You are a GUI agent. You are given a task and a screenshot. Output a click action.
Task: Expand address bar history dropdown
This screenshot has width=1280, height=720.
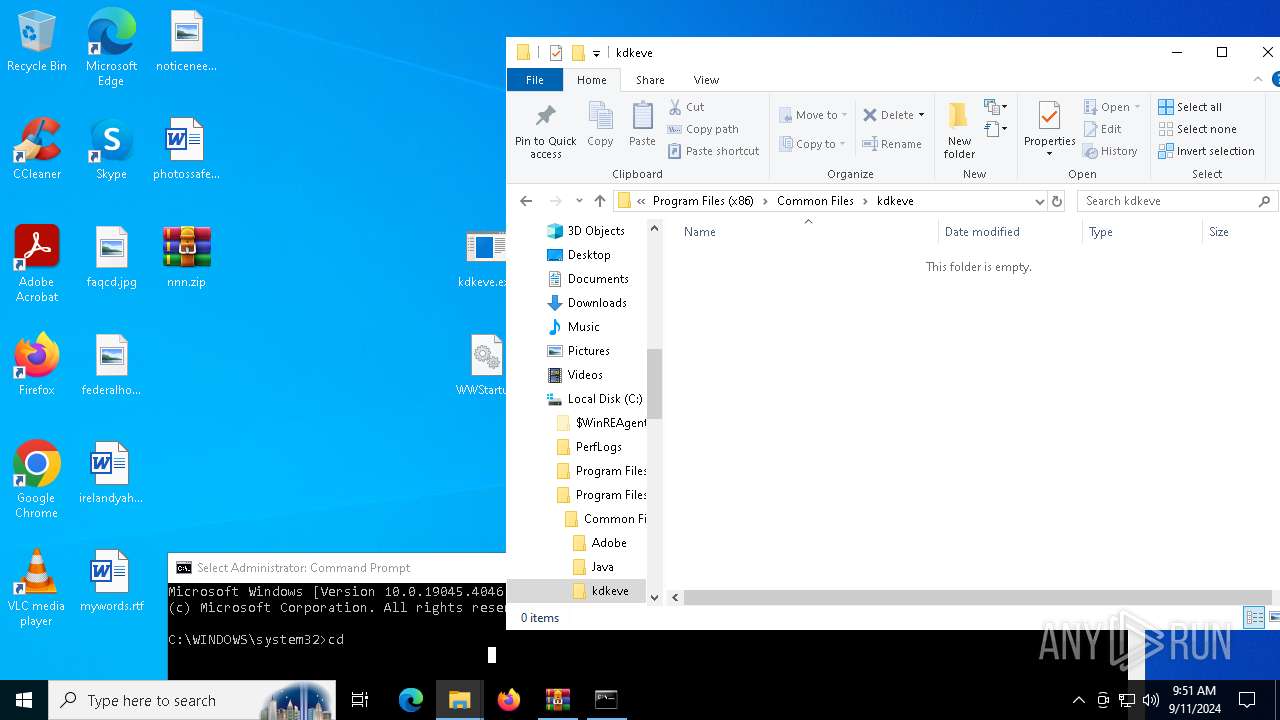[x=1039, y=201]
